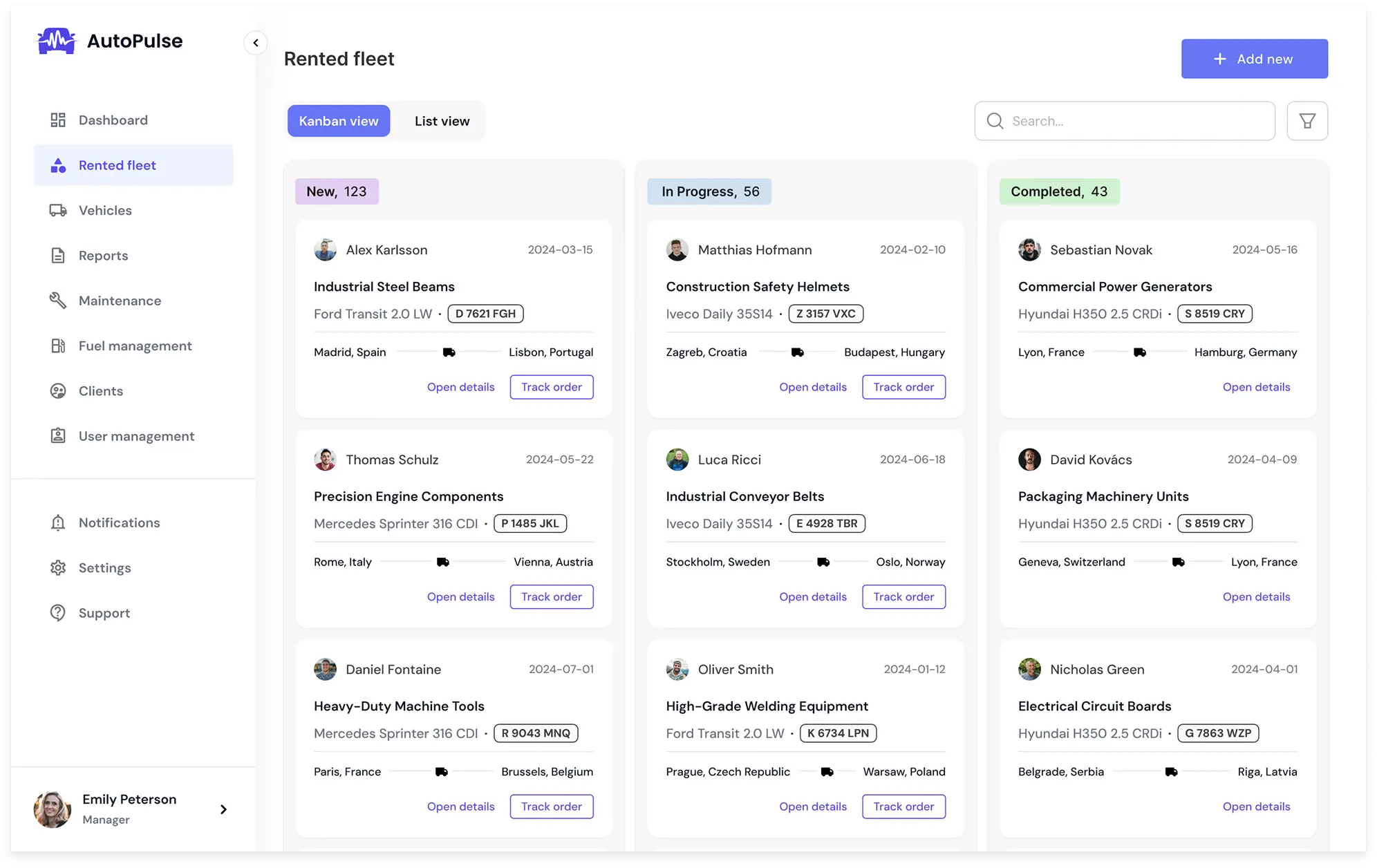Open details for Sebastian Novak's order
Screen dimensions: 1377x868
[1256, 387]
